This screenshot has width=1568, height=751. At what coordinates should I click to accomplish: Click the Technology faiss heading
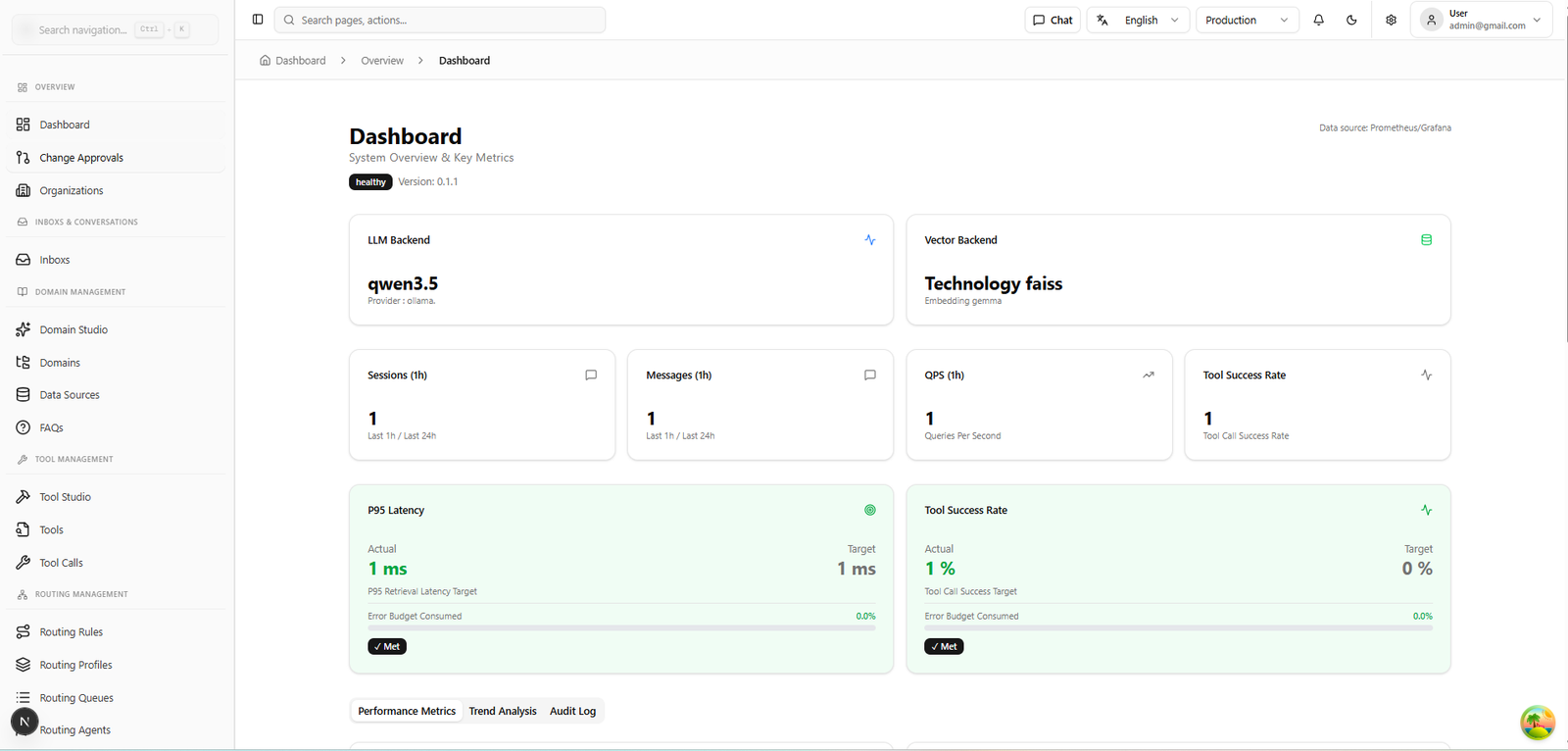pyautogui.click(x=993, y=283)
